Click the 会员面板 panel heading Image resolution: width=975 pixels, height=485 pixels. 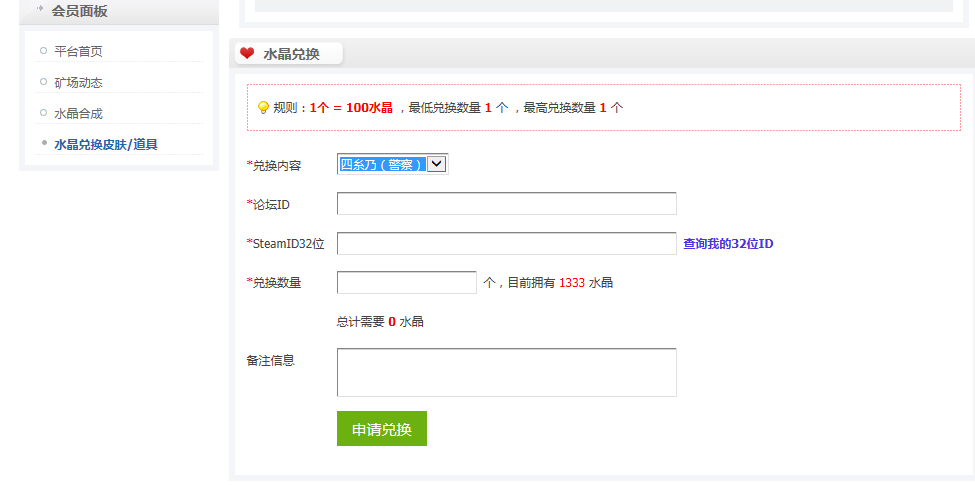[x=79, y=11]
